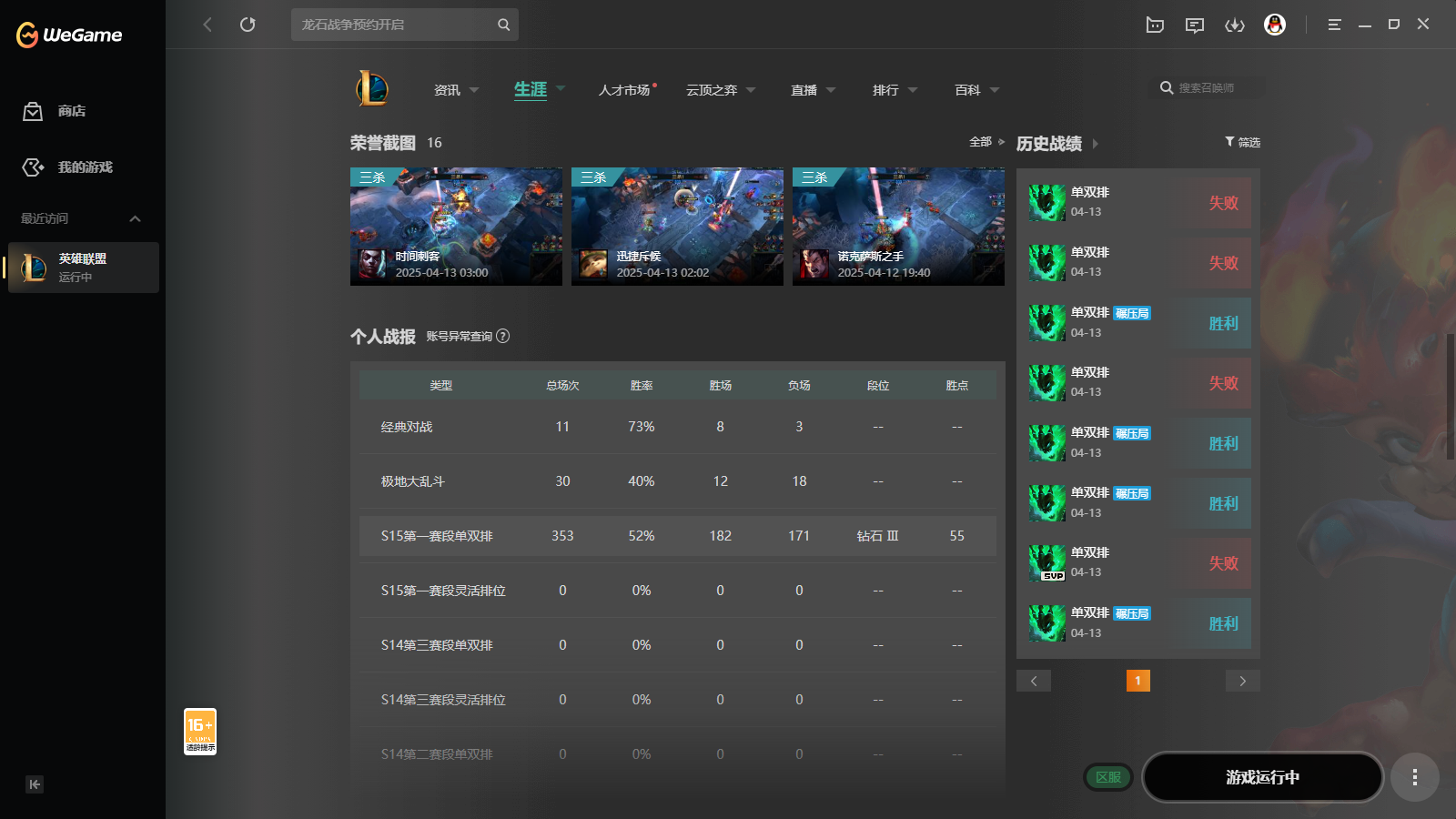The width and height of the screenshot is (1456, 819).
Task: Collapse the sidebar with bottom-left arrow icon
Action: [x=35, y=784]
